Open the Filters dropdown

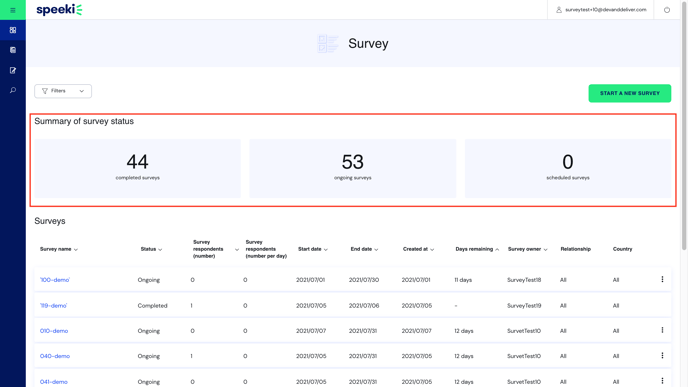pyautogui.click(x=63, y=91)
